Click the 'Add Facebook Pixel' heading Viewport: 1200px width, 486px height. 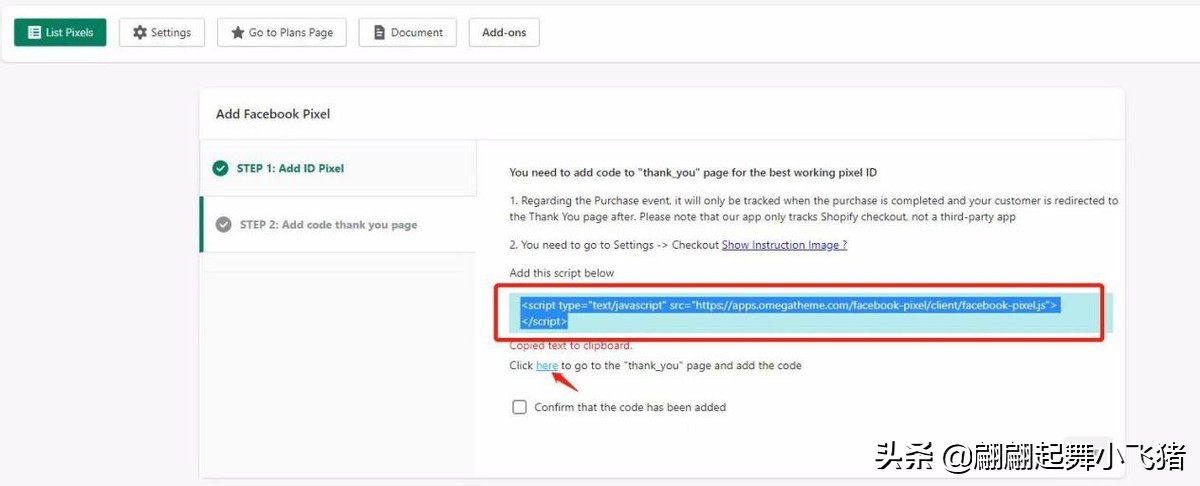pyautogui.click(x=273, y=114)
